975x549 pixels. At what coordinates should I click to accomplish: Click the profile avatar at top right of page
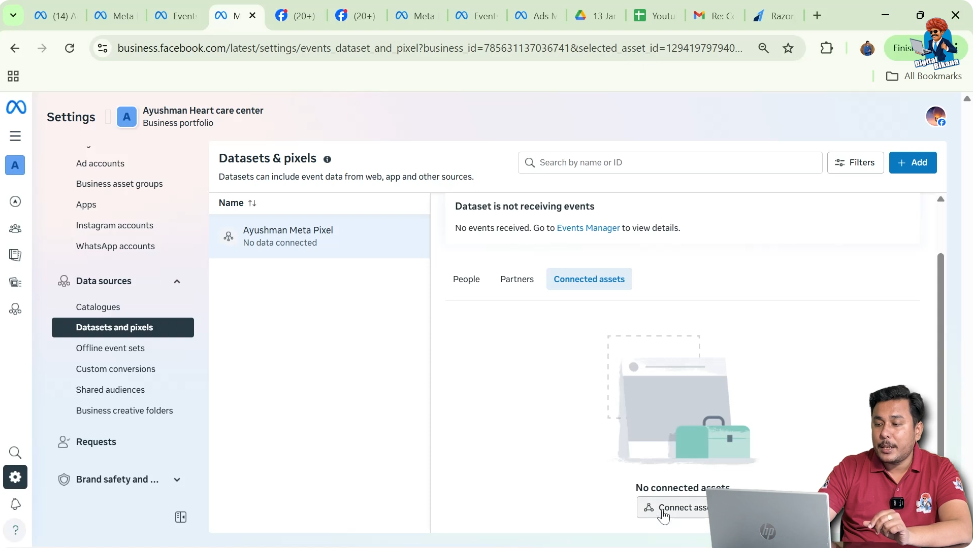[x=935, y=116]
